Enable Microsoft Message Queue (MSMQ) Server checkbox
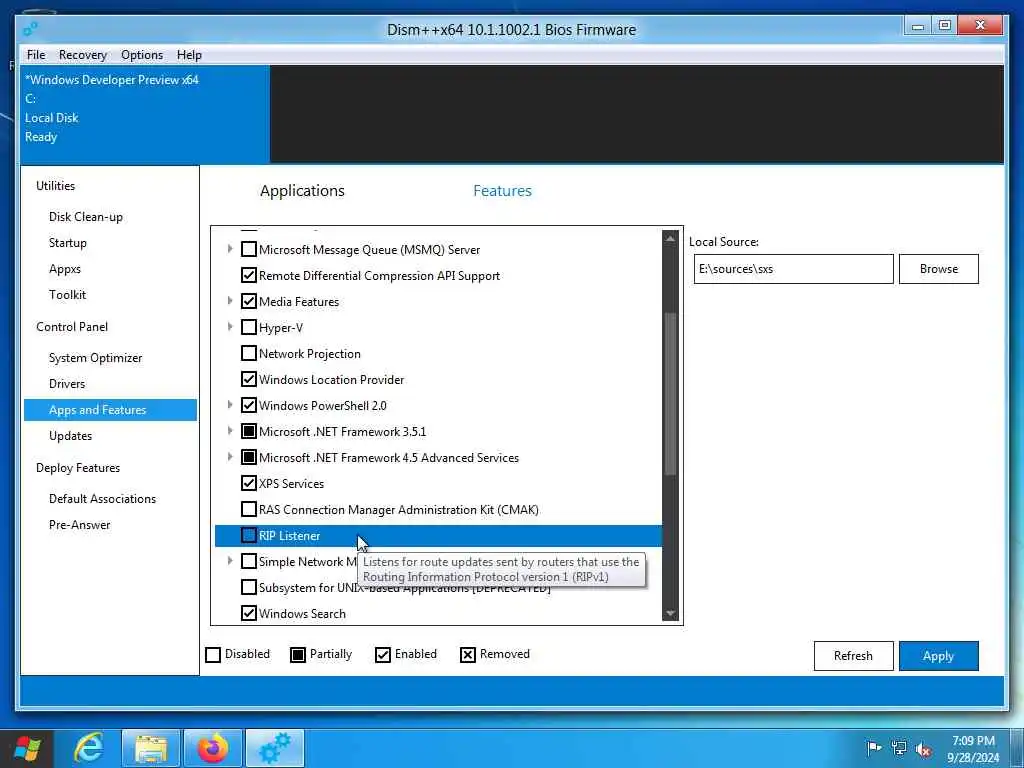 (248, 249)
